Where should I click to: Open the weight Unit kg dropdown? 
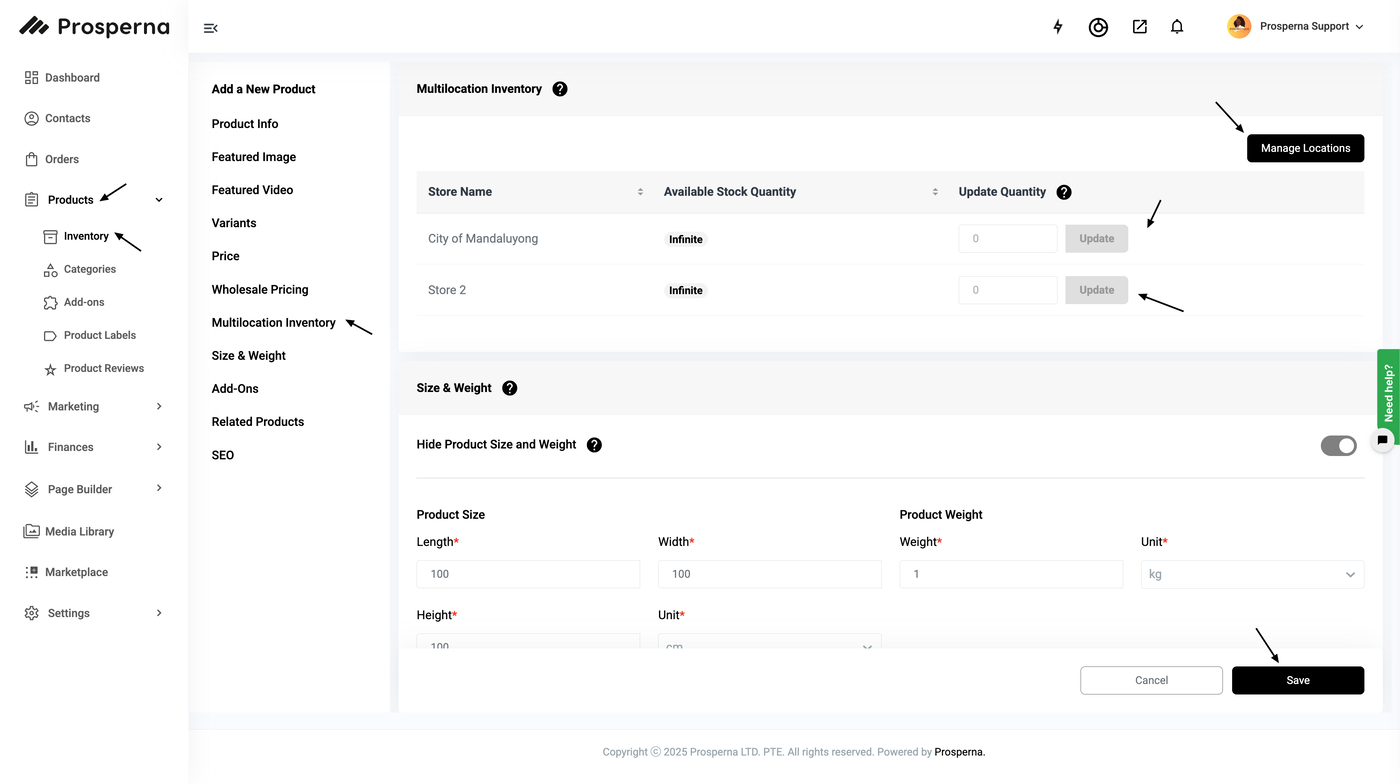pos(1252,574)
